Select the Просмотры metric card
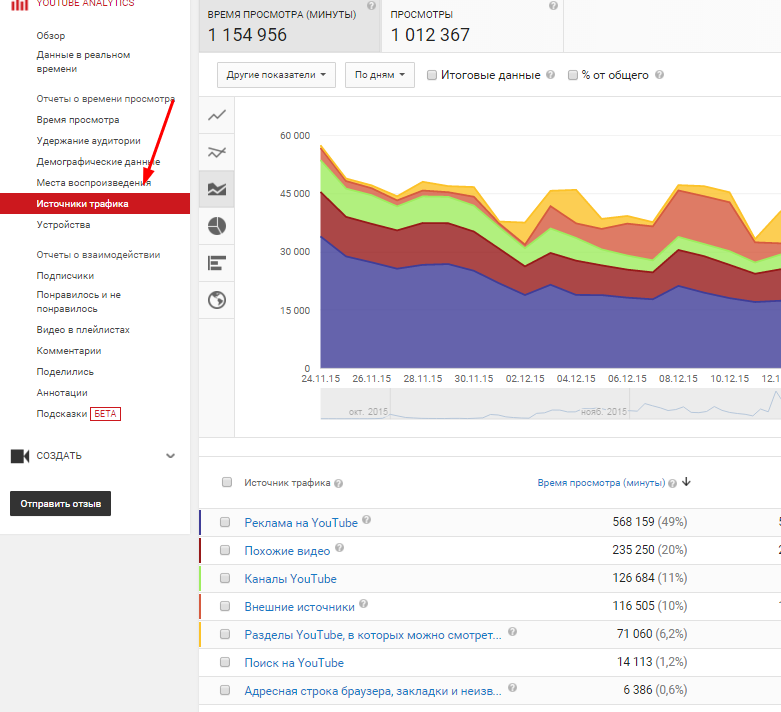The image size is (781, 712). 473,25
